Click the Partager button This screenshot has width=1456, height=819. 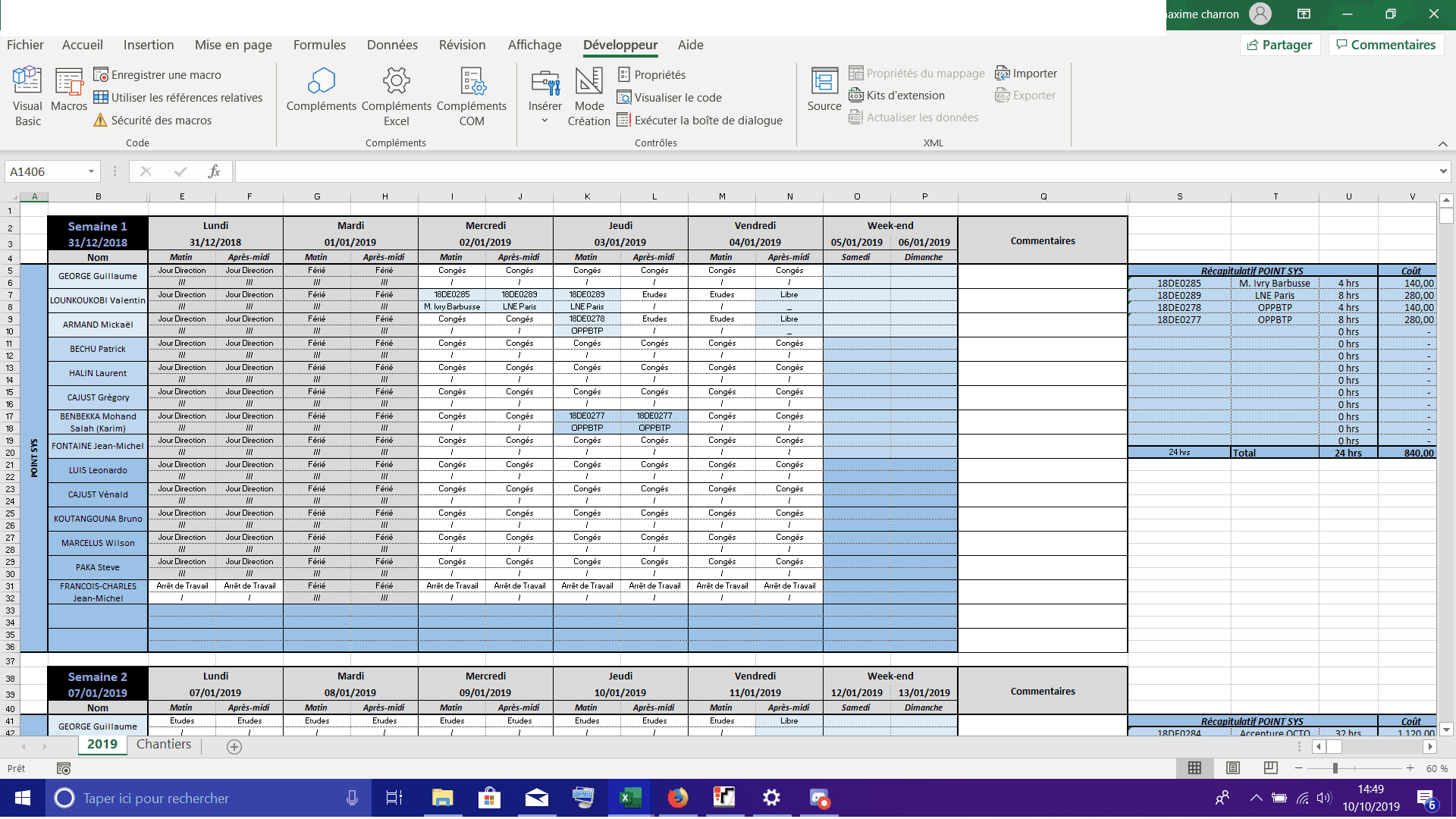pos(1280,45)
